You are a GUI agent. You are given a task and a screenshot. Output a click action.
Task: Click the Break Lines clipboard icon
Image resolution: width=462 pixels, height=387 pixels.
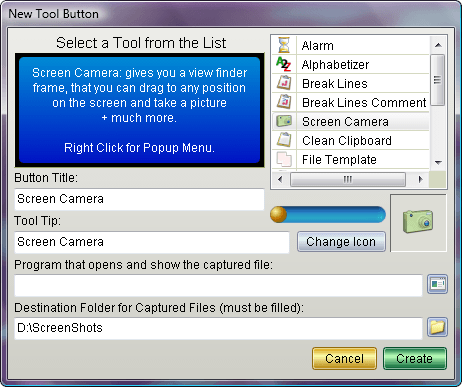284,83
